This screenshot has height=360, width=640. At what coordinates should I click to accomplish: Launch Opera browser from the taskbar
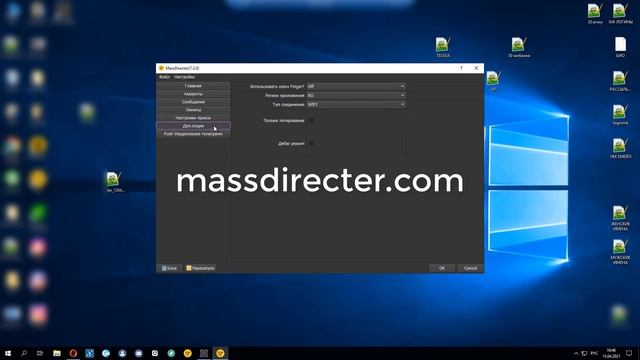click(73, 353)
